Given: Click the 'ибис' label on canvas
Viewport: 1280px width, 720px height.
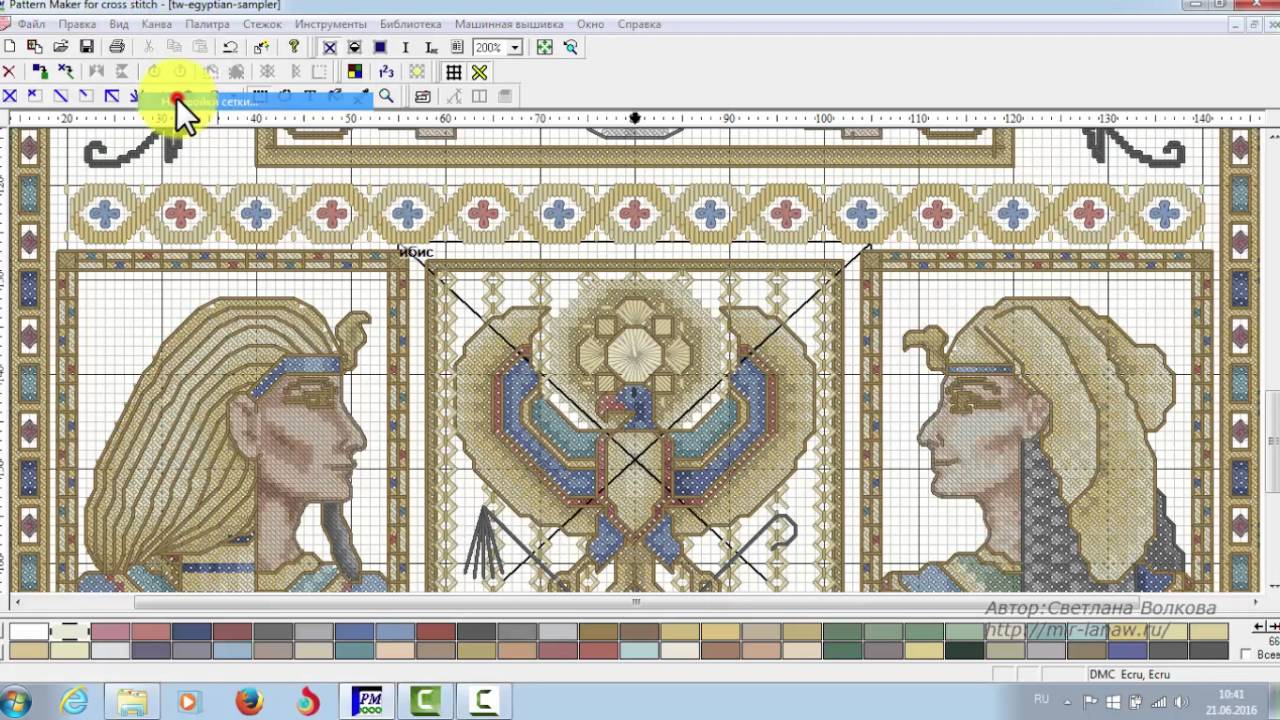Looking at the screenshot, I should [416, 252].
